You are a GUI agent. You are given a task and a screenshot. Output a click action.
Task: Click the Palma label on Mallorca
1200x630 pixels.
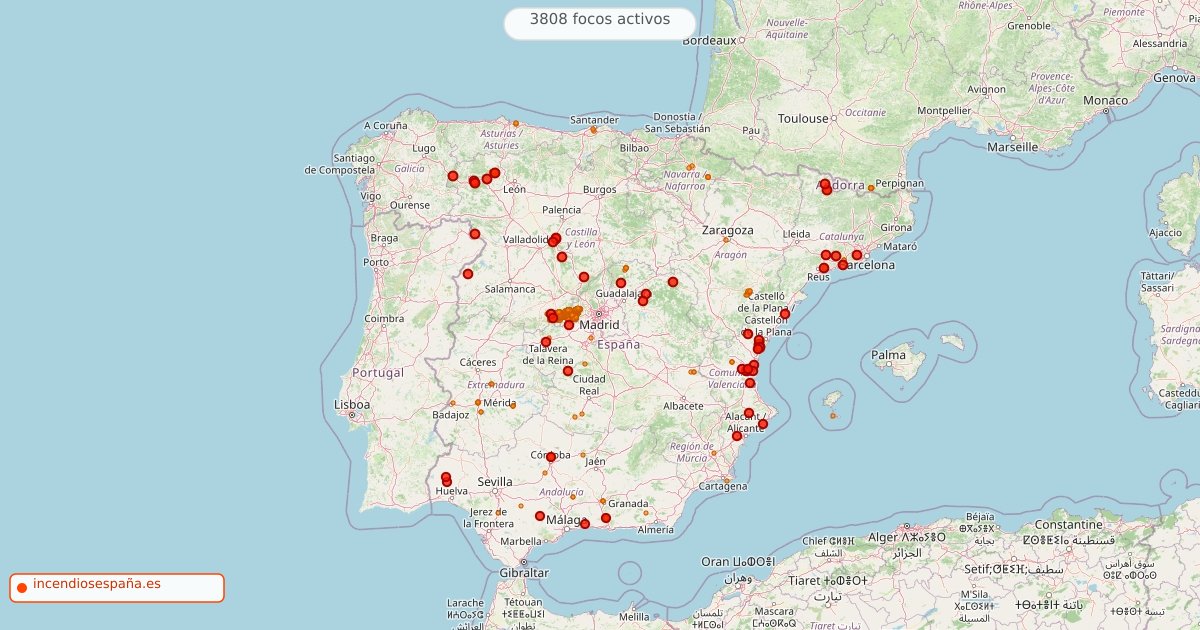point(888,355)
